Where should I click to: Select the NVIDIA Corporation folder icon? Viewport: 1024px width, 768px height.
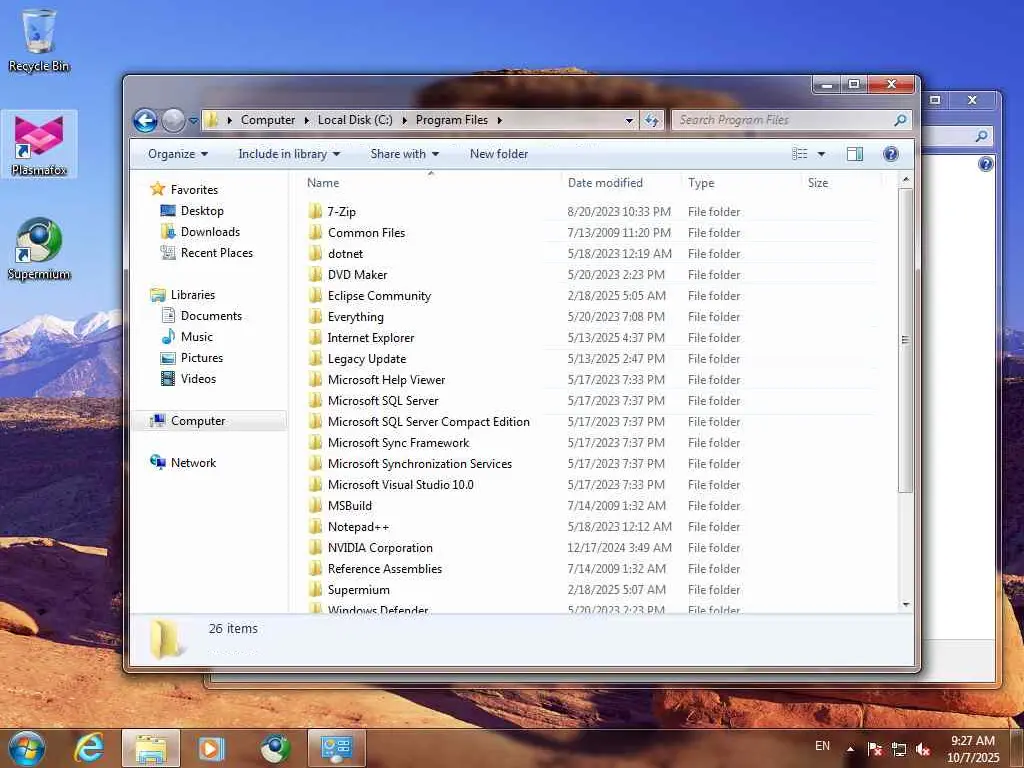[315, 547]
